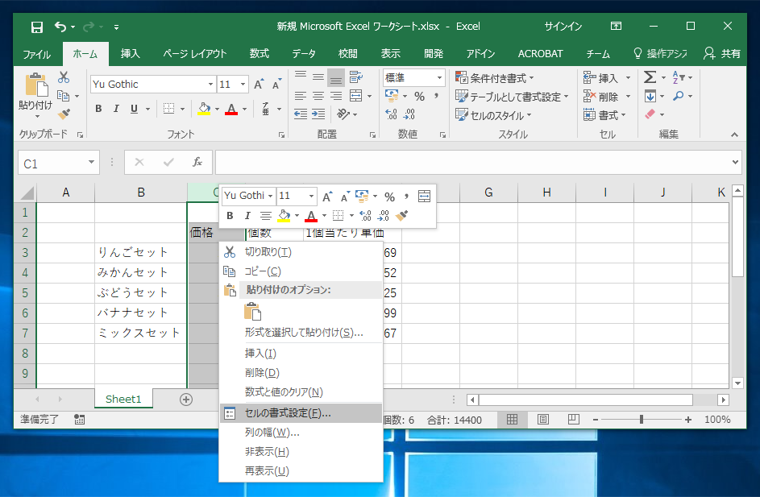Open the number format dropdown
760x497 pixels.
[439, 78]
